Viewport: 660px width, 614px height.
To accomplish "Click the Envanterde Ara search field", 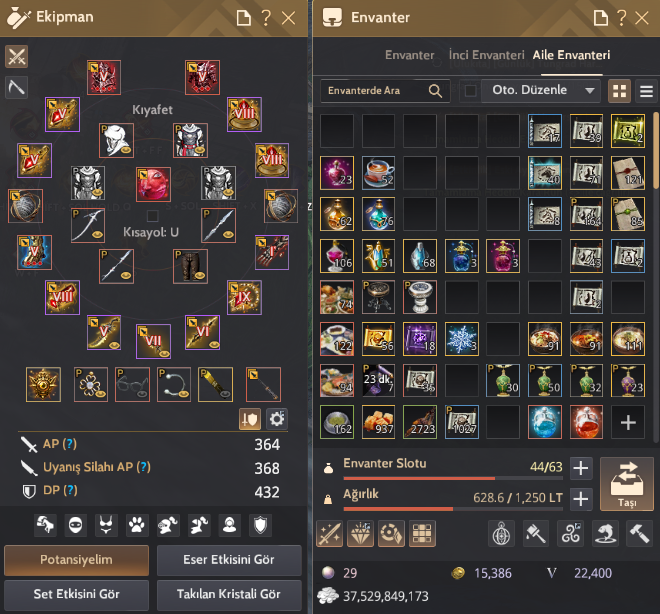I will point(385,90).
